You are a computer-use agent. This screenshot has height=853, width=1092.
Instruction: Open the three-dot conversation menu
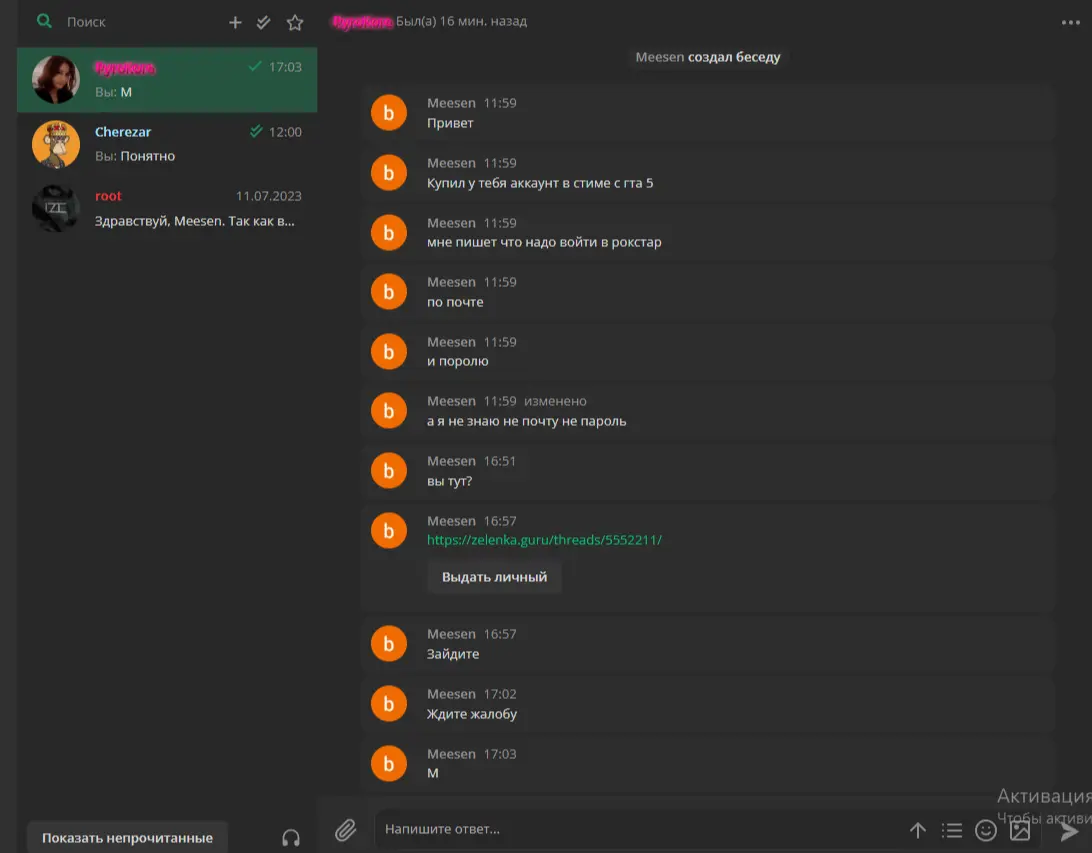[x=1071, y=22]
